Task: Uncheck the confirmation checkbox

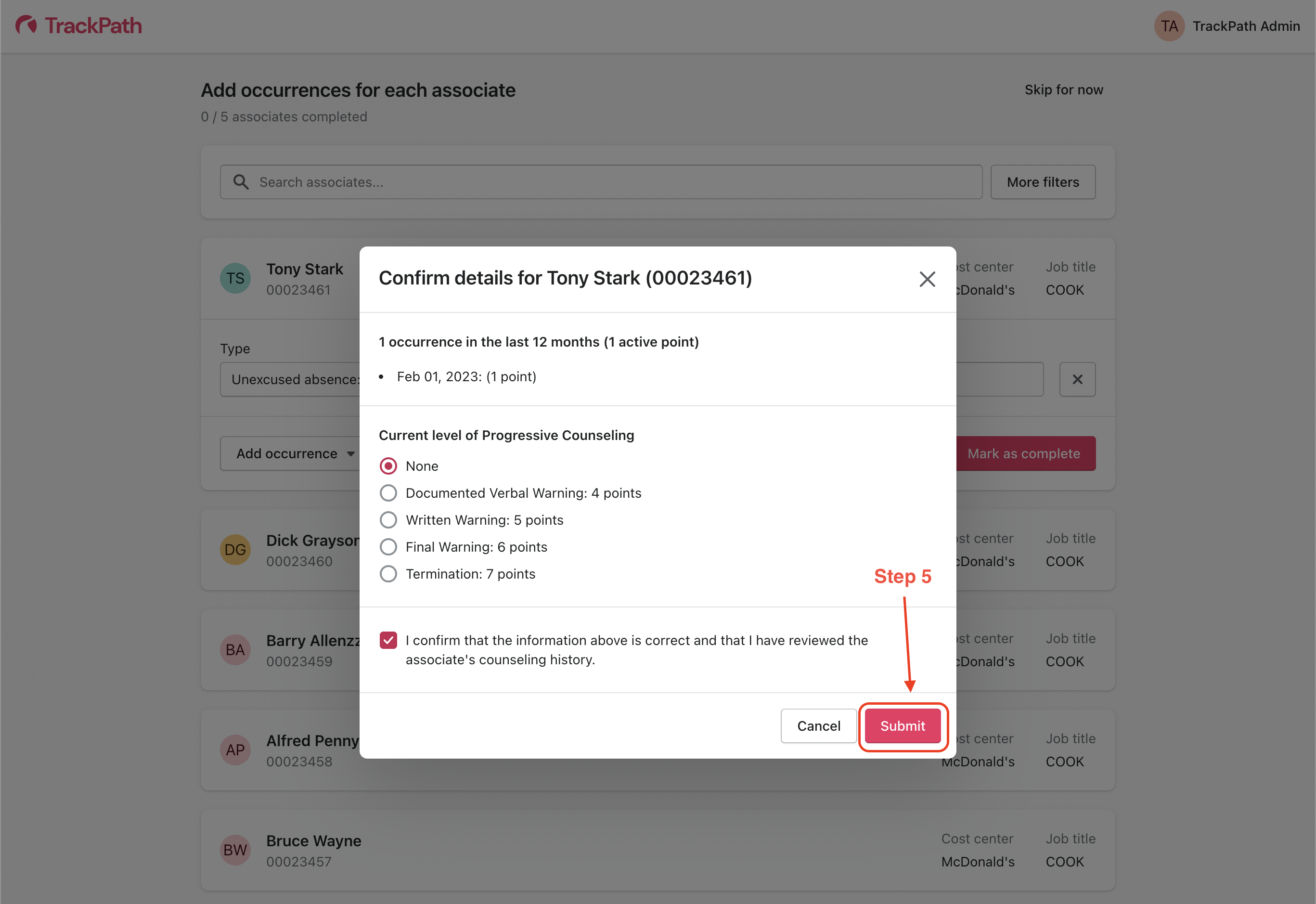Action: click(388, 641)
